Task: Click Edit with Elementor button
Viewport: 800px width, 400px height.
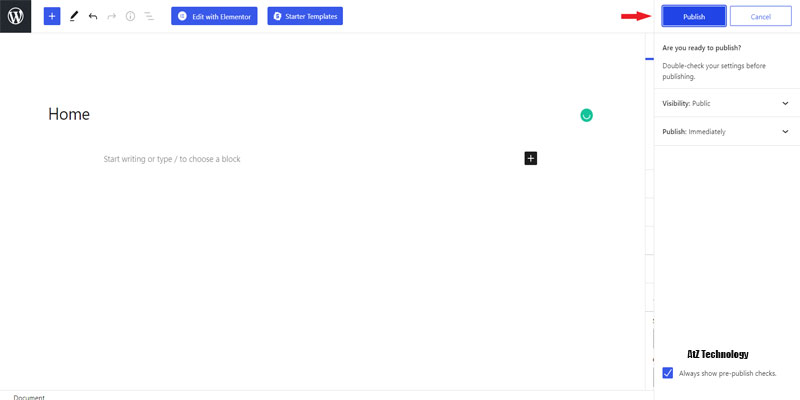Action: point(214,16)
